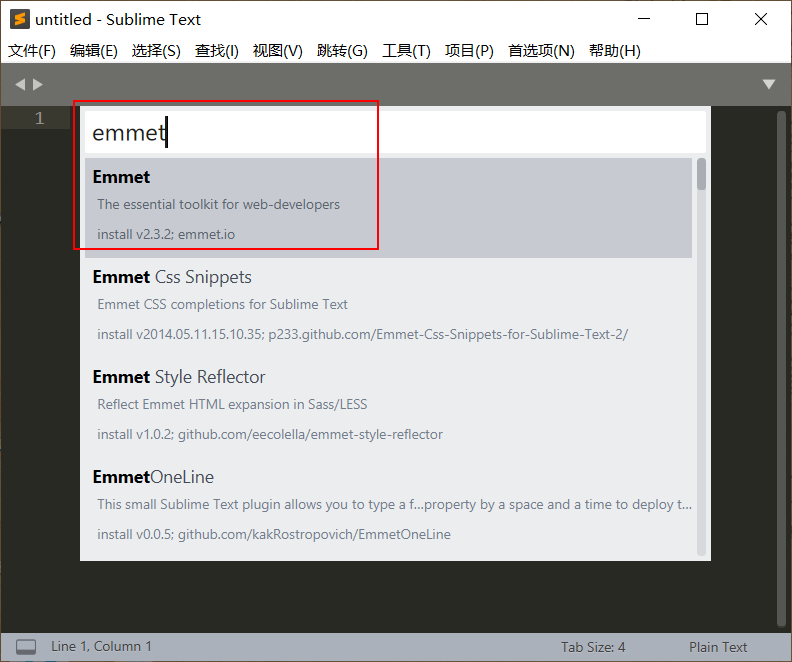Image resolution: width=792 pixels, height=662 pixels.
Task: Open the 首选项(N) menu
Action: [x=541, y=51]
